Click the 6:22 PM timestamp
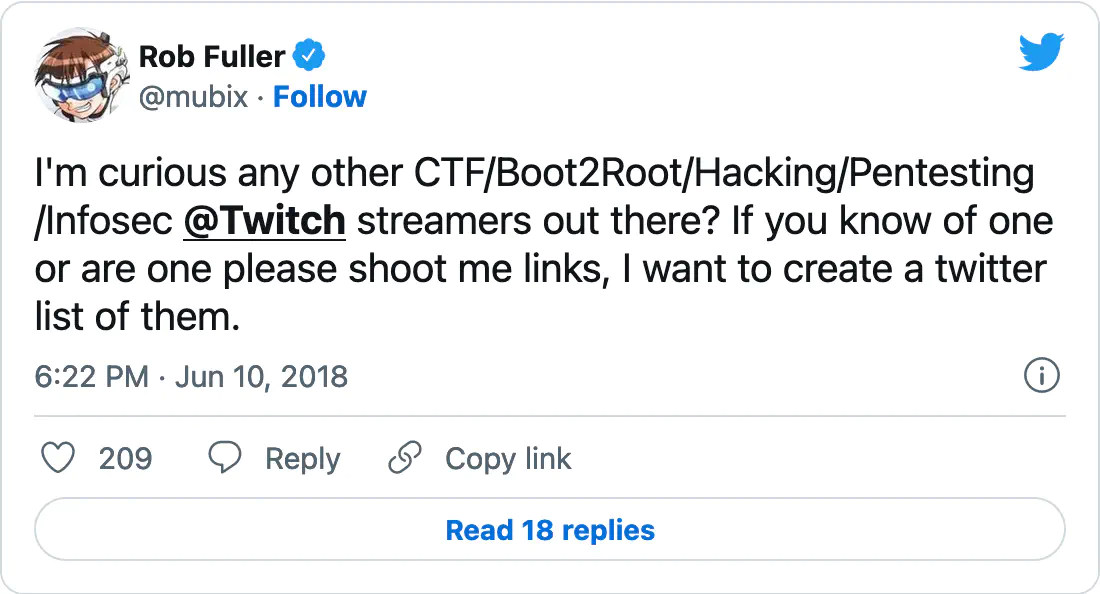1100x594 pixels. pyautogui.click(x=92, y=377)
